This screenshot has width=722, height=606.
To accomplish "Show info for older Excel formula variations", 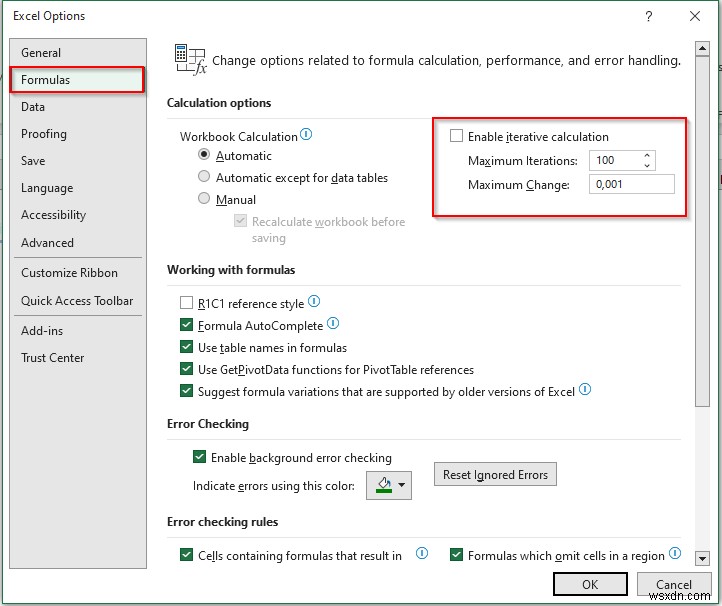I will point(585,390).
